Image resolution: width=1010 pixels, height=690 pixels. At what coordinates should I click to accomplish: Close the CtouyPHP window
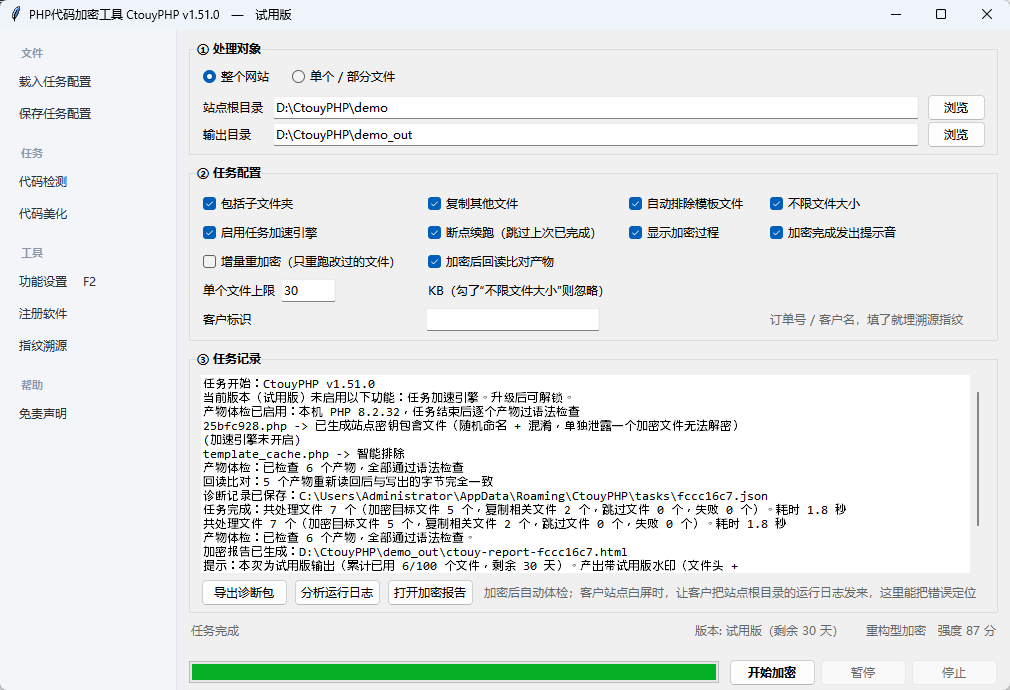tap(987, 14)
